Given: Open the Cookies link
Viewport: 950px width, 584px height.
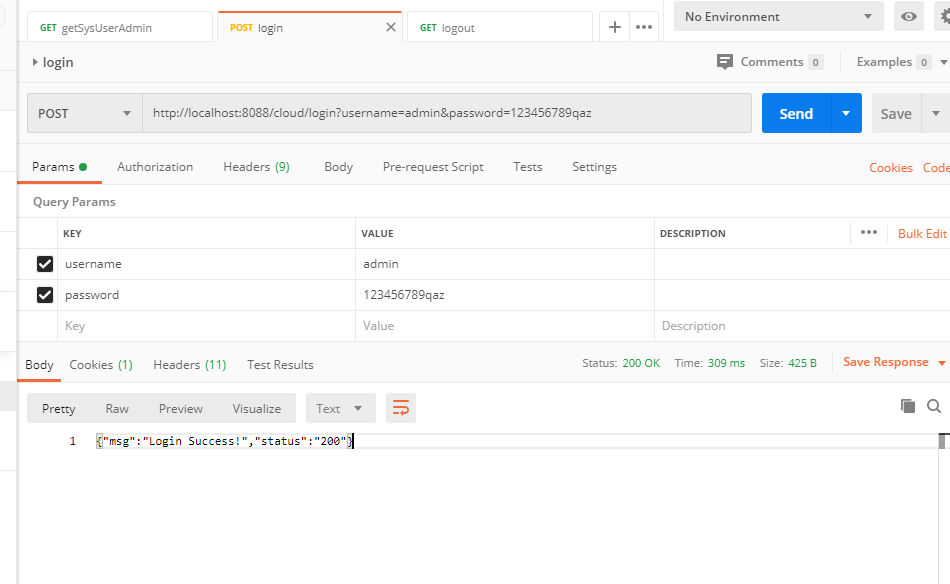Looking at the screenshot, I should (x=891, y=168).
